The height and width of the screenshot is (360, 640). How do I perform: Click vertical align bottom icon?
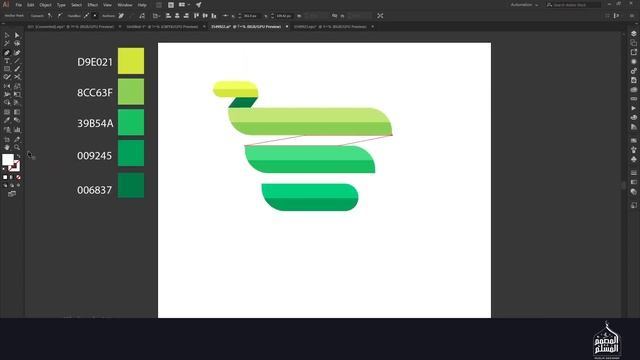point(214,16)
